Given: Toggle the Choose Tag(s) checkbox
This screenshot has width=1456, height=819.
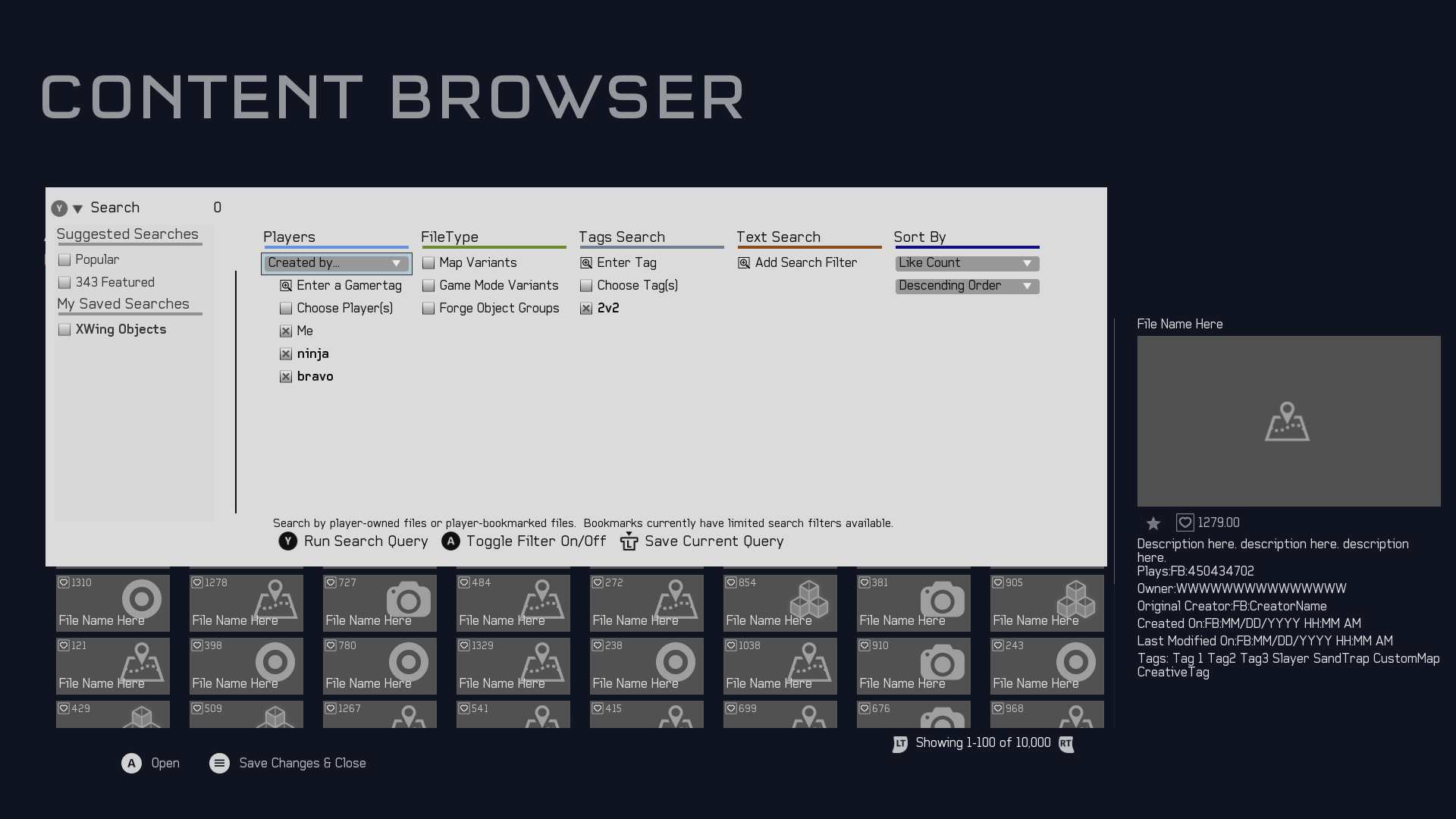Looking at the screenshot, I should click(586, 286).
